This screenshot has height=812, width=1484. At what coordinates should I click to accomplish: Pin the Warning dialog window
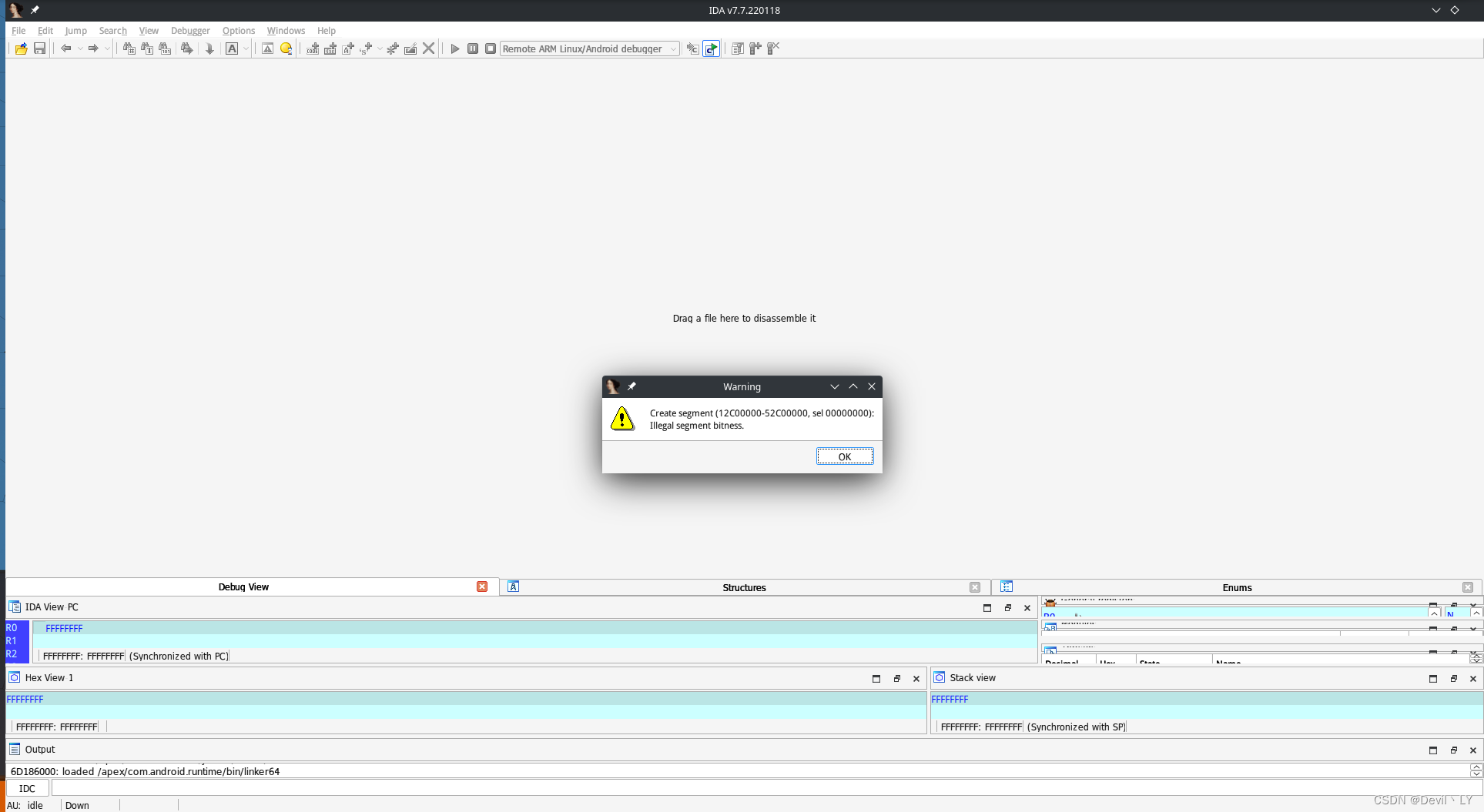coord(631,386)
